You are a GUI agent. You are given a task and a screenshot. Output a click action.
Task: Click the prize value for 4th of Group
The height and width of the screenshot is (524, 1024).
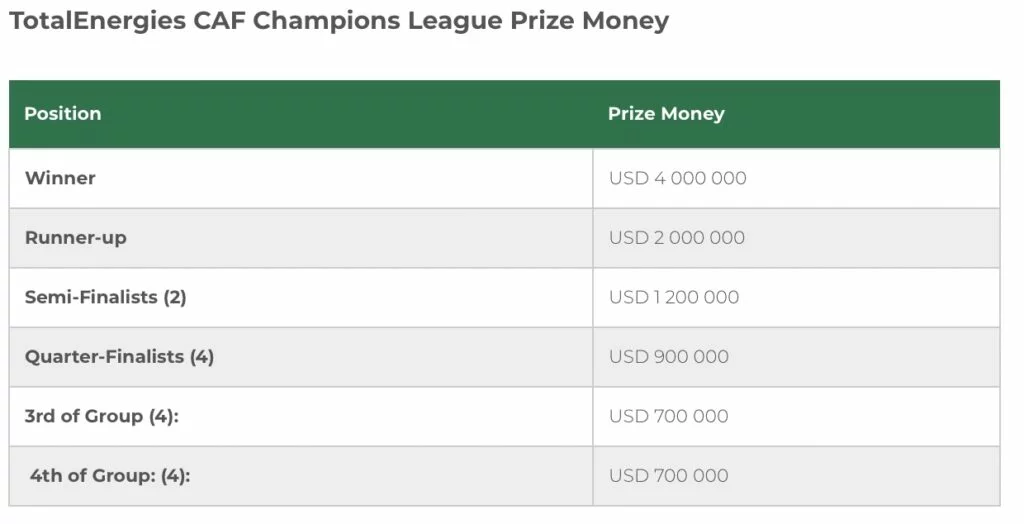coord(669,476)
